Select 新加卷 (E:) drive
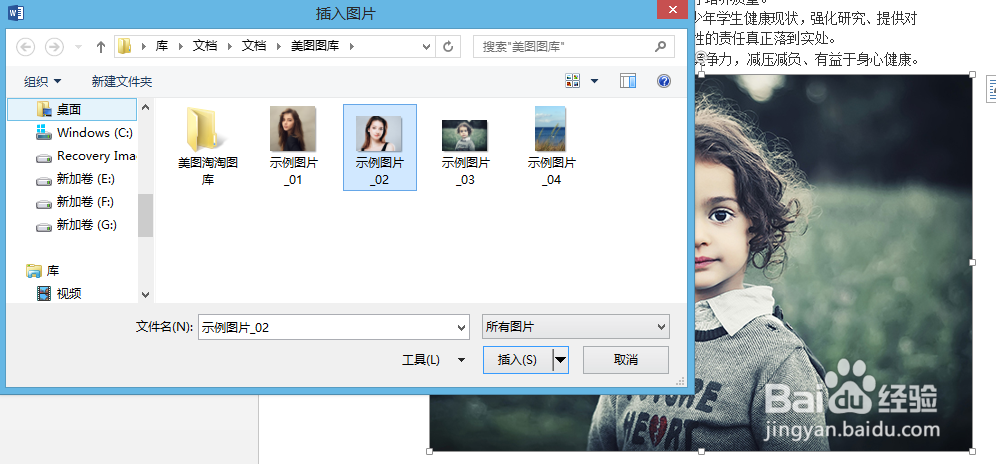 [76, 179]
